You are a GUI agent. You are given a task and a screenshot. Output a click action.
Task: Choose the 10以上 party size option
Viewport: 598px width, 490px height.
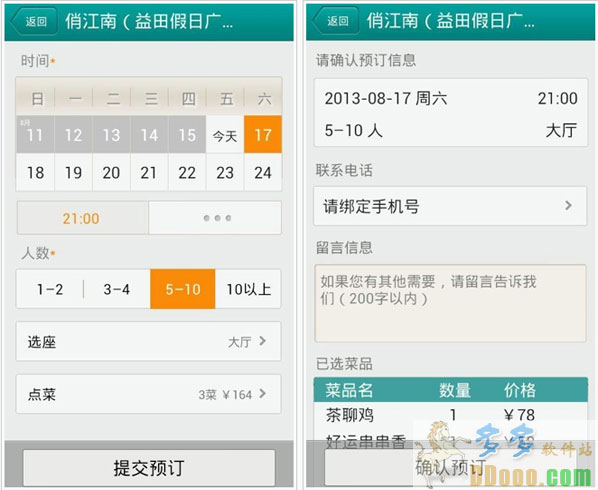tap(248, 289)
